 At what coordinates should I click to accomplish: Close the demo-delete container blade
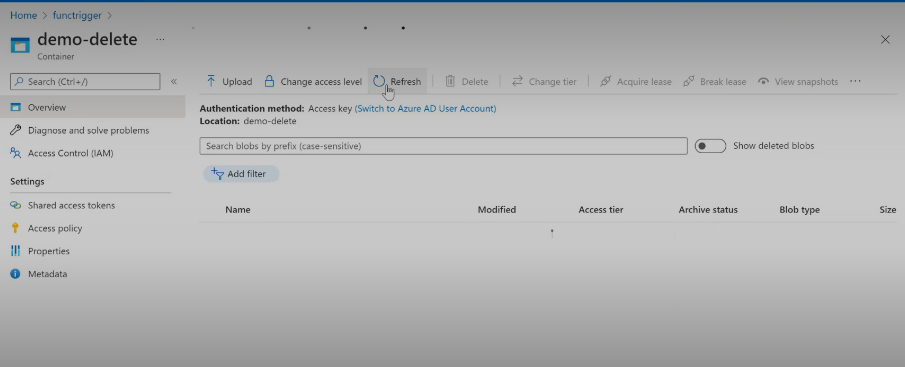point(885,39)
